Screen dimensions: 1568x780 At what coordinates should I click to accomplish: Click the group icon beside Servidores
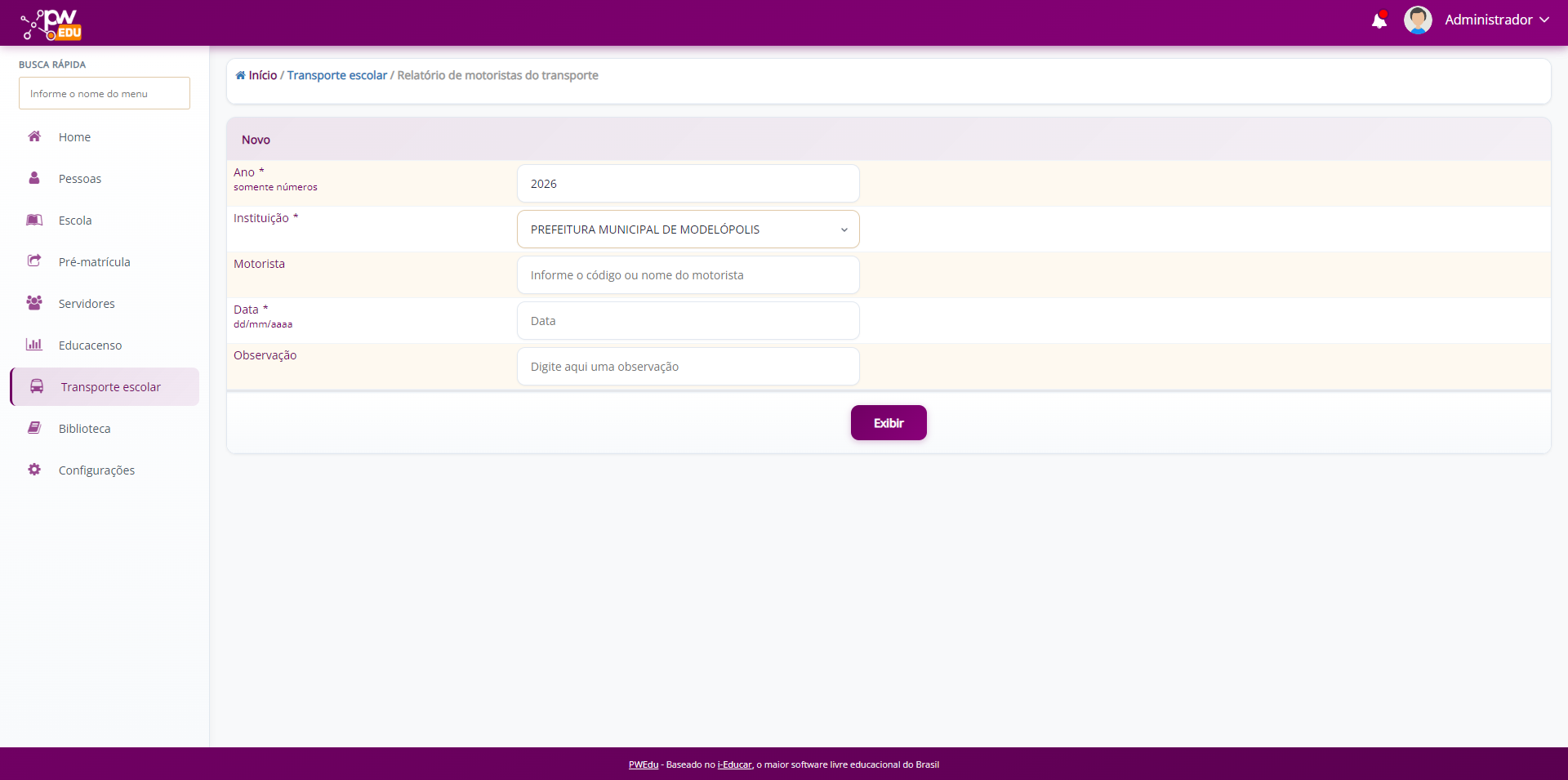(x=34, y=303)
